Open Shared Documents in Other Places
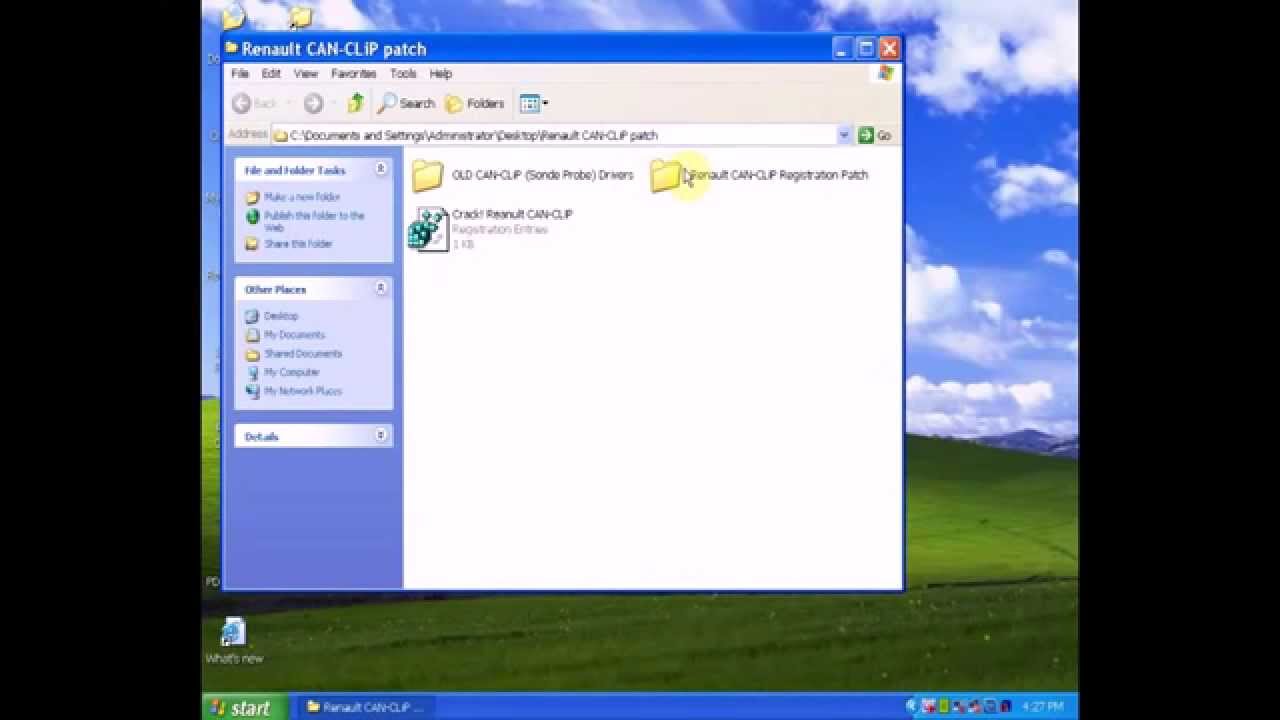 (x=303, y=354)
